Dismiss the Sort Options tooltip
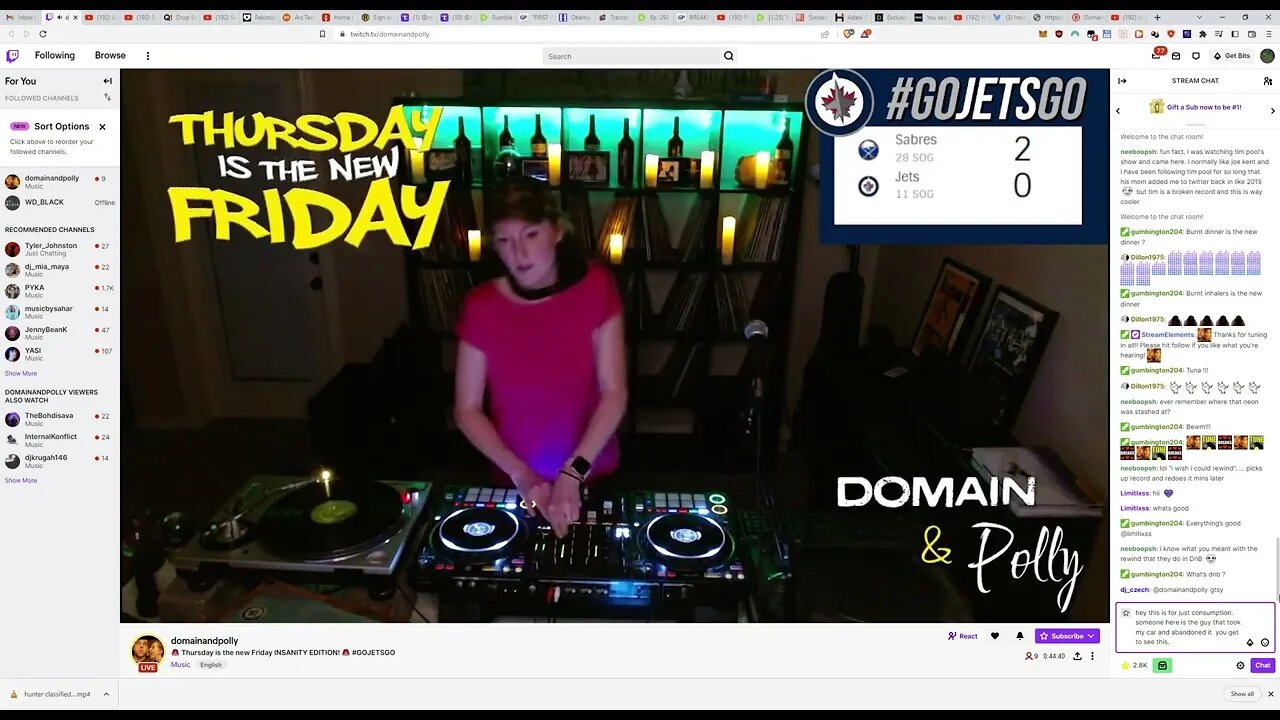1280x720 pixels. point(102,127)
